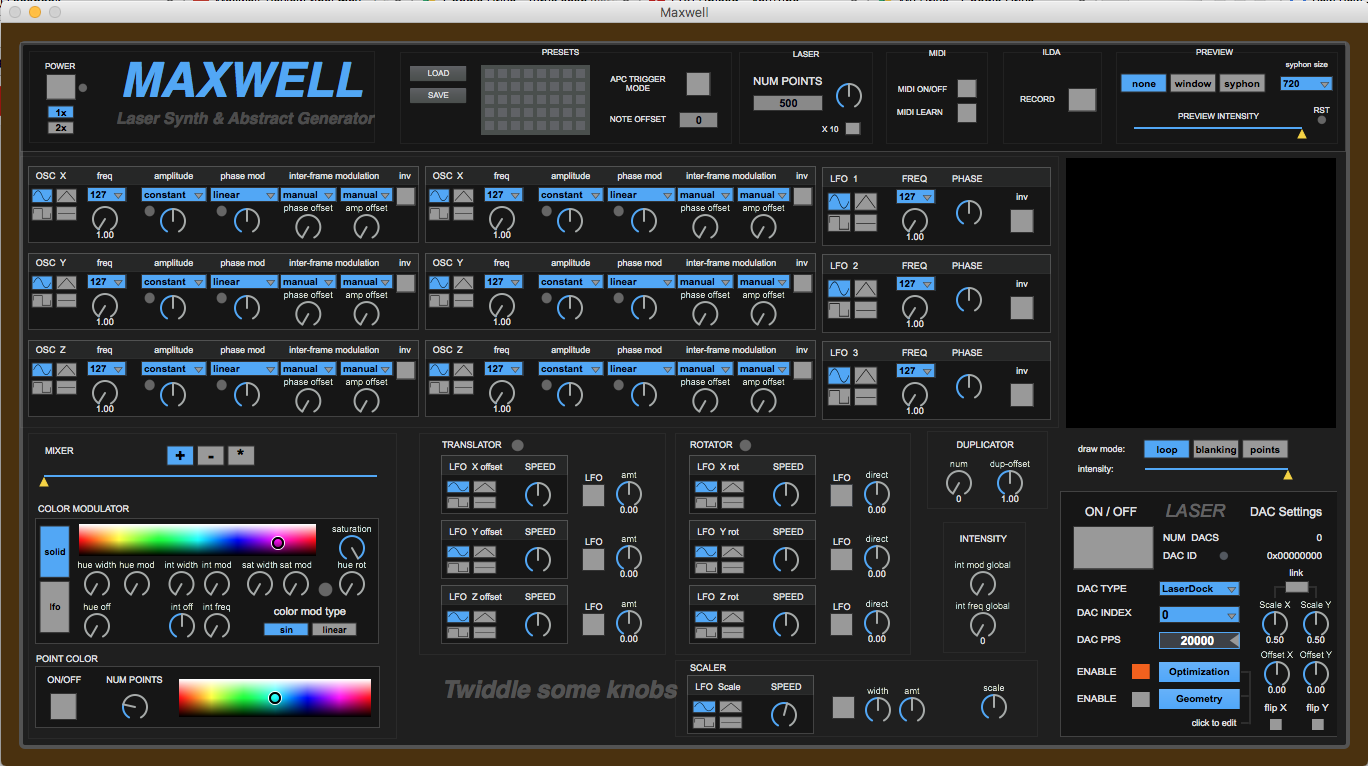Select the triangle waveform for LFO 1
Screen dimensions: 1368x766
865,202
